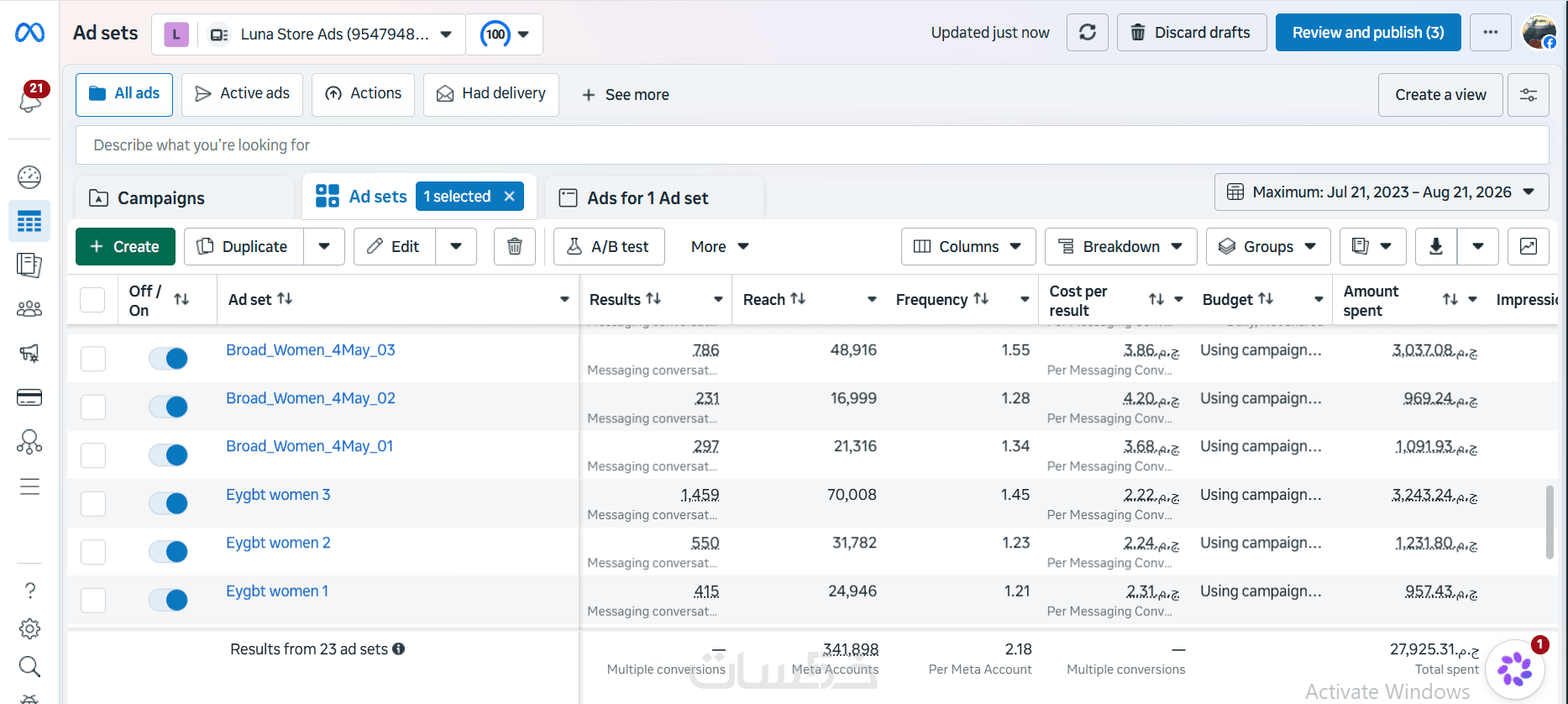
Task: Open the charts view icon
Action: point(1528,246)
